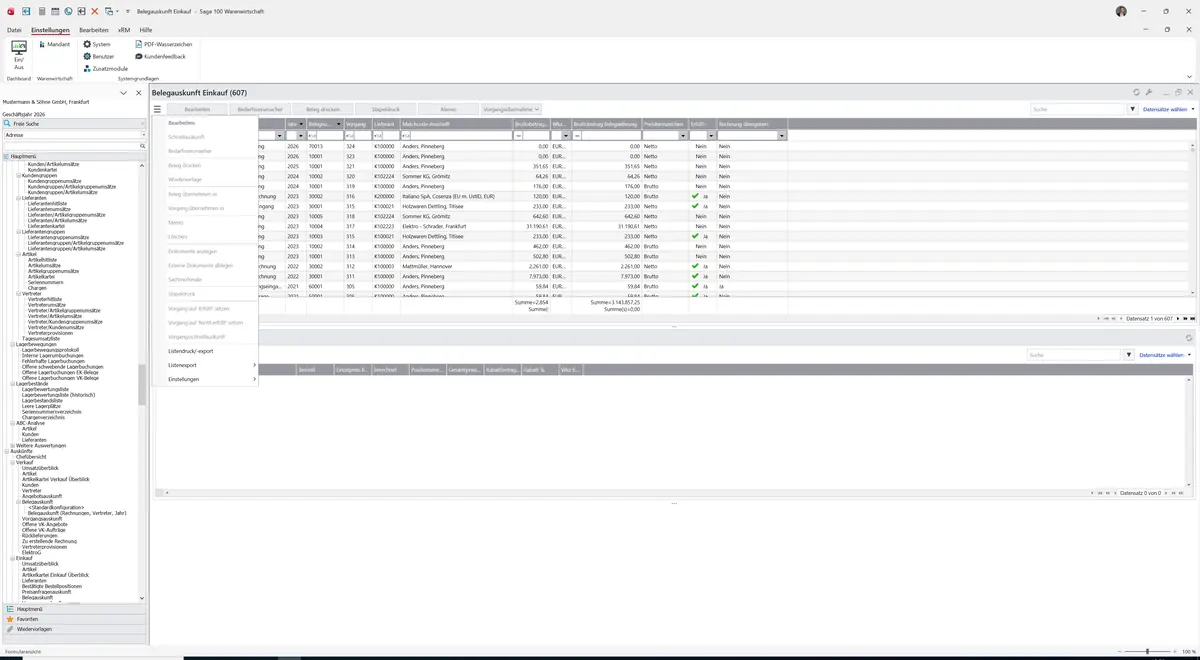This screenshot has height=660, width=1200.
Task: Click the hamburger menu icon of Belegauskunft Einkauf
Action: click(x=157, y=109)
